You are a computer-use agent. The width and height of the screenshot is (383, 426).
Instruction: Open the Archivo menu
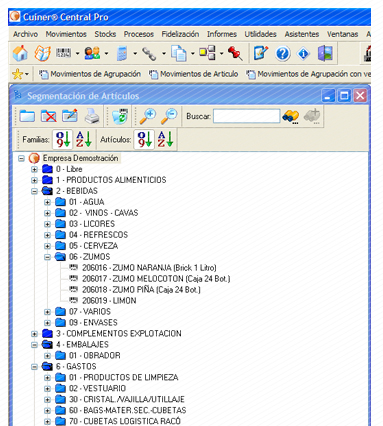click(x=25, y=34)
